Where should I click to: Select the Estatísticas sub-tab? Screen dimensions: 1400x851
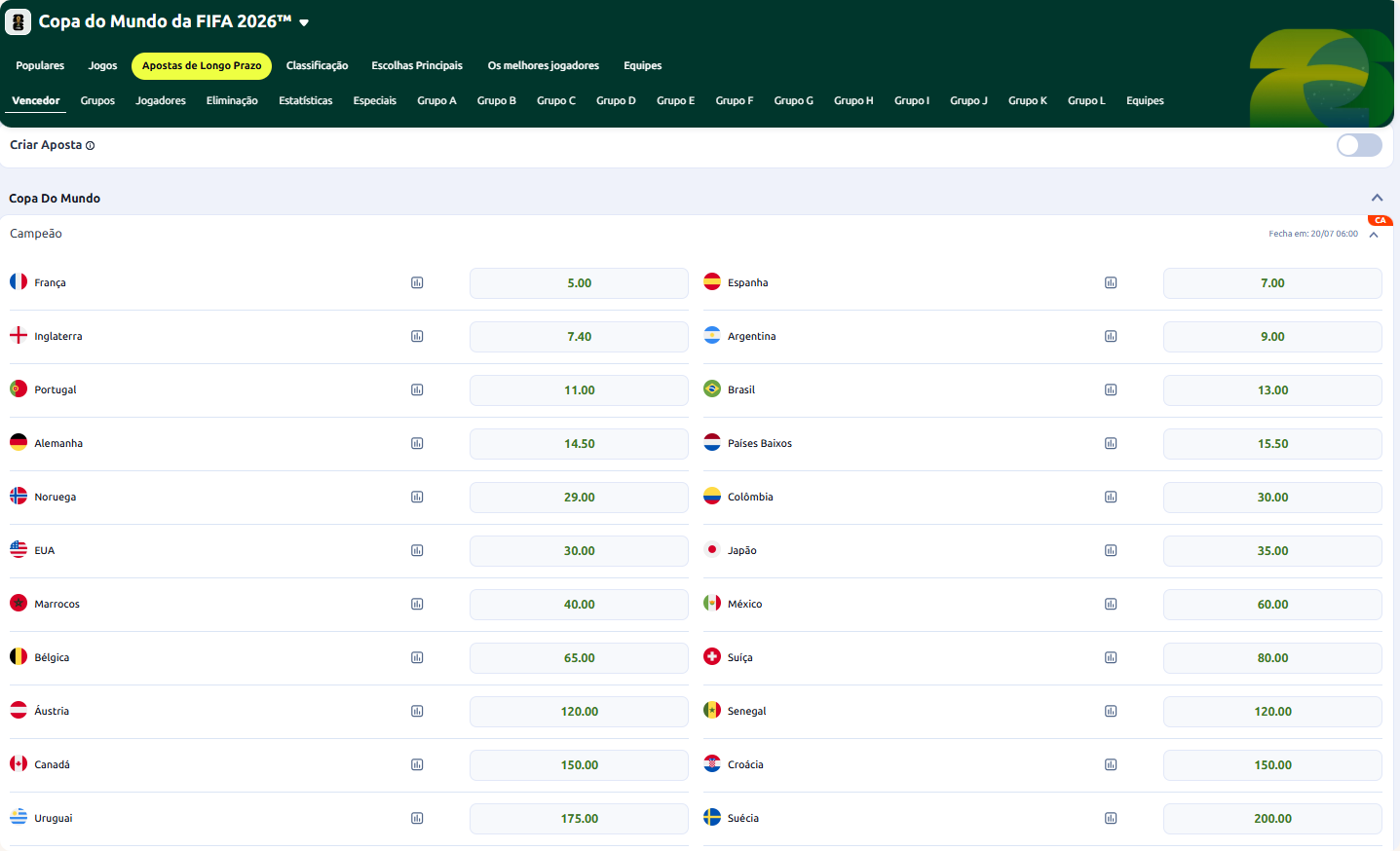point(306,101)
